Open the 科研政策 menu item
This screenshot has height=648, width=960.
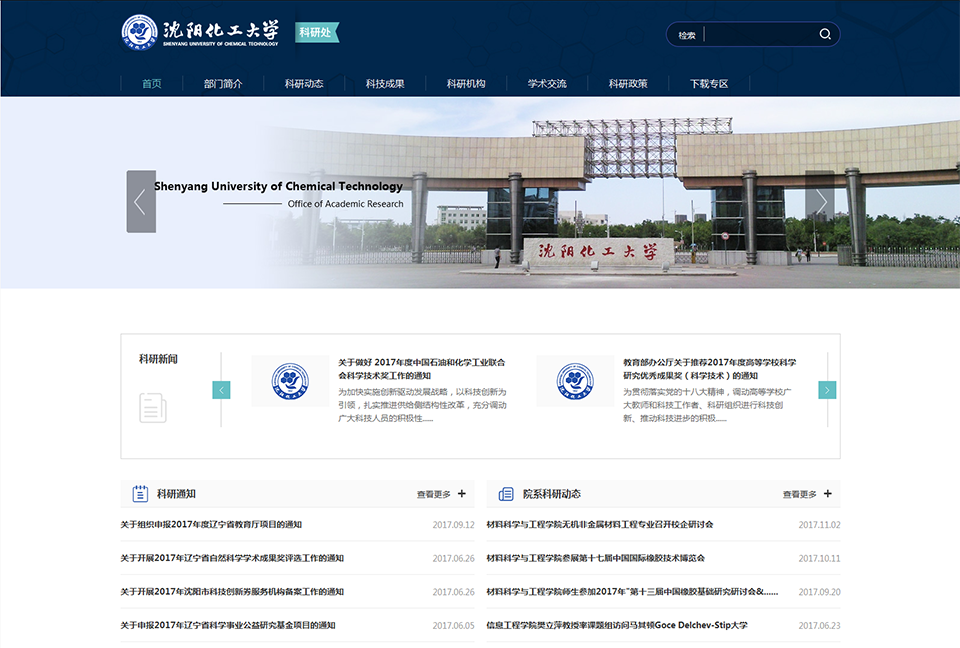[x=628, y=84]
